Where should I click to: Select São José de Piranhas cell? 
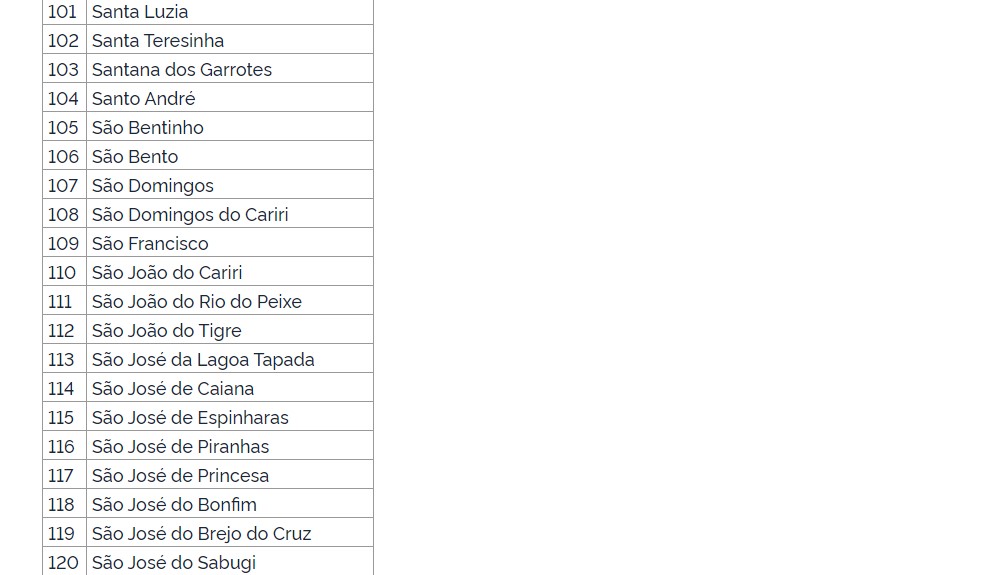coord(181,447)
